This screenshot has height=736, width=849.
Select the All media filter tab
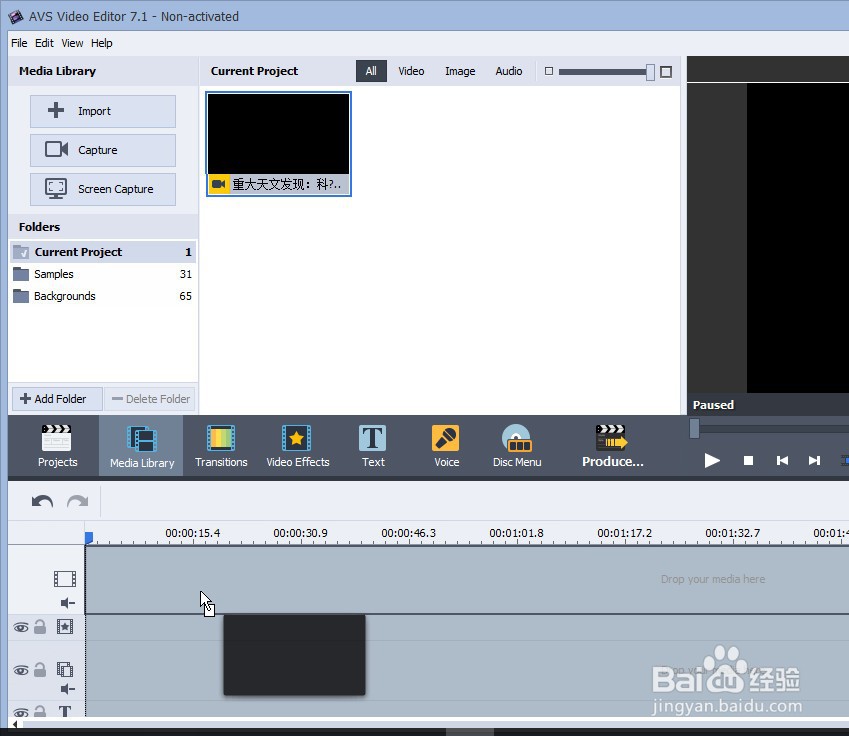[x=371, y=71]
